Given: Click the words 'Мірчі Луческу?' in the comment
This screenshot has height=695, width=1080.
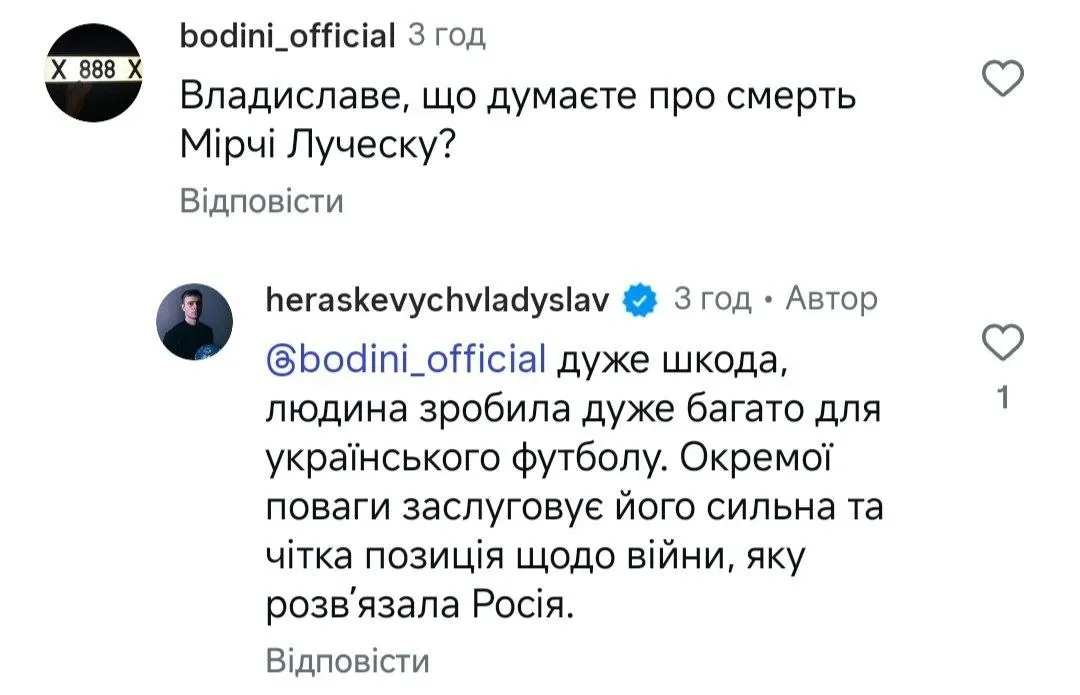Looking at the screenshot, I should point(319,147).
